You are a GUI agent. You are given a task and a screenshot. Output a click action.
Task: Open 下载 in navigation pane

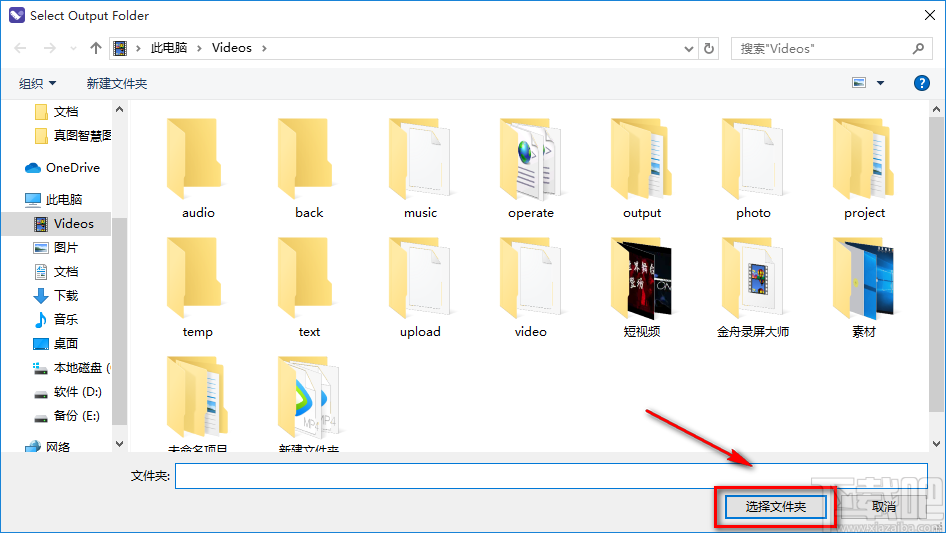56,296
